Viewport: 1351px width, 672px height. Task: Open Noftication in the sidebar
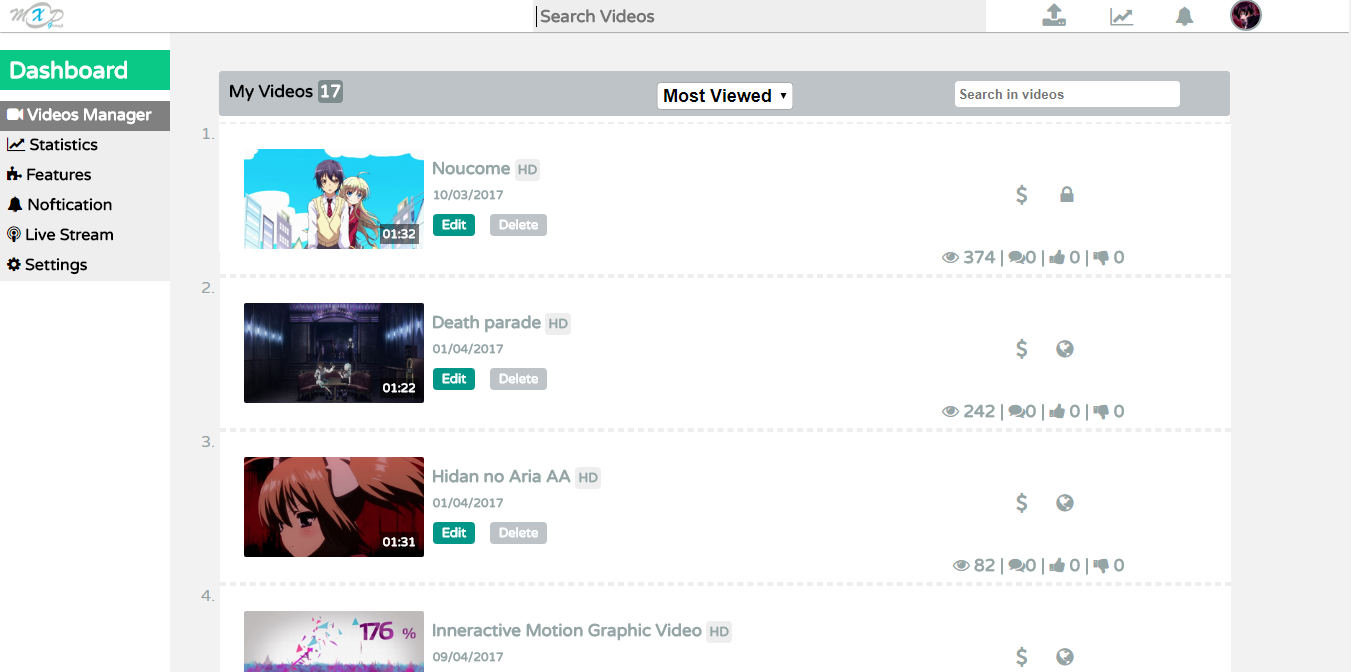[85, 205]
